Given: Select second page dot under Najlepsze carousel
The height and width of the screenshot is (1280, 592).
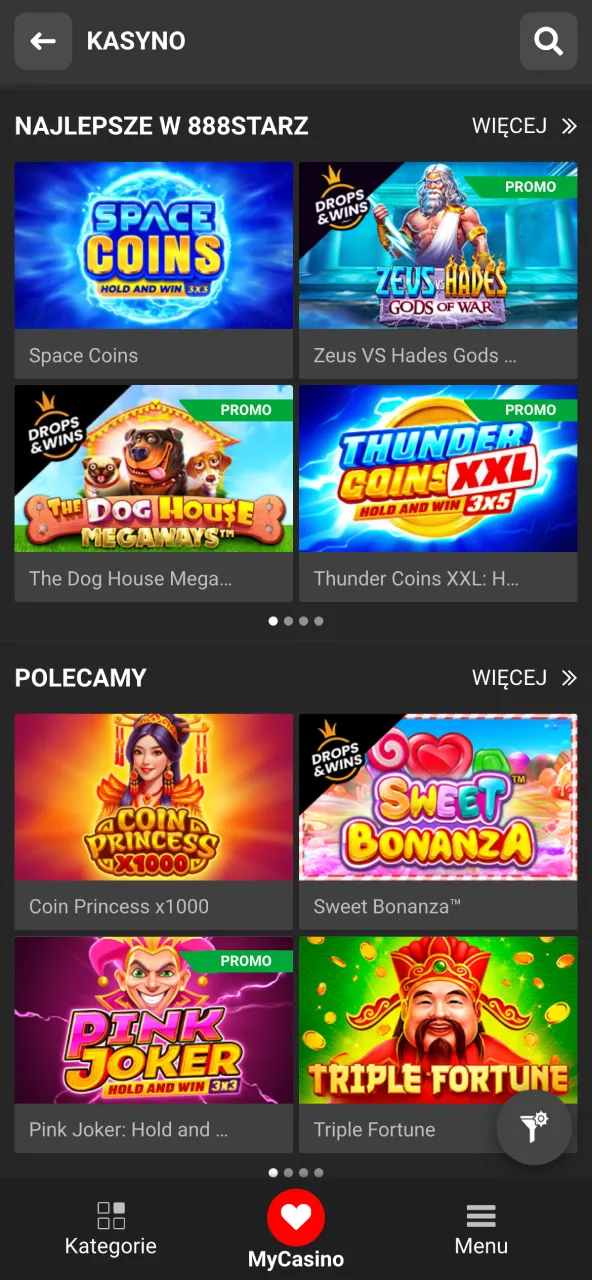Looking at the screenshot, I should click(288, 621).
